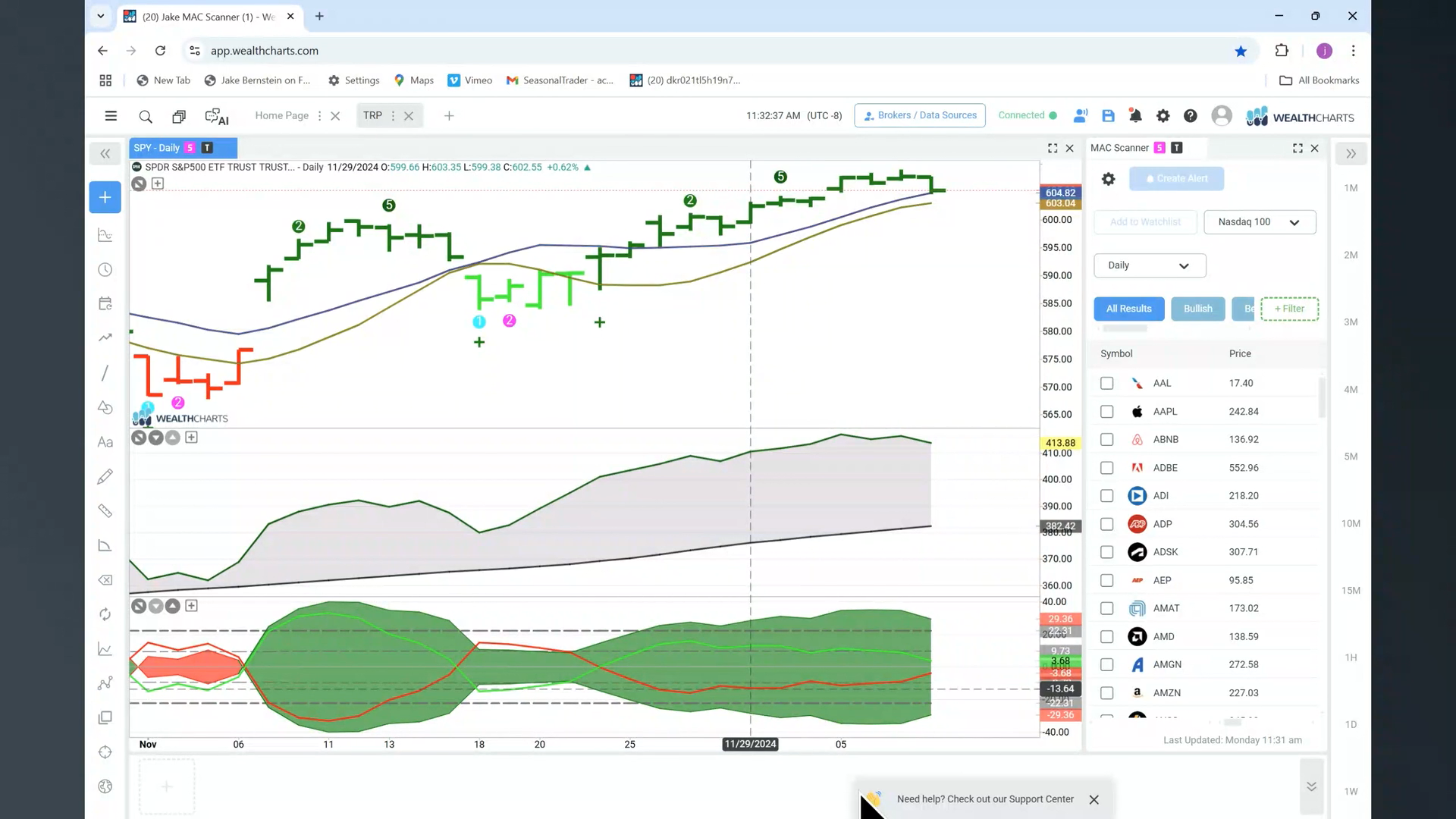The image size is (1456, 819).
Task: Open Home Page tab options menu
Action: (319, 116)
